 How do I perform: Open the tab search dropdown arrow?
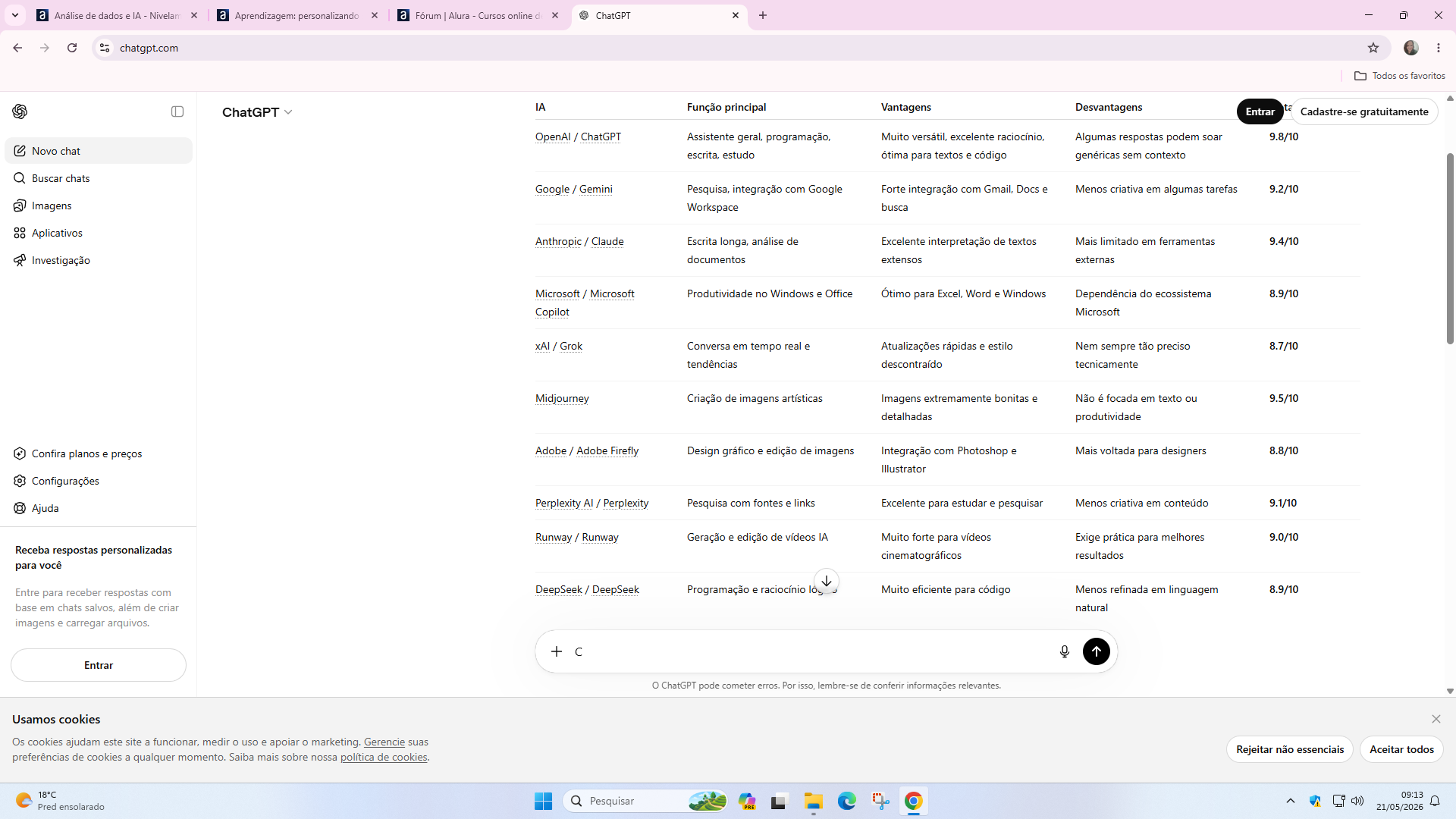tap(14, 15)
